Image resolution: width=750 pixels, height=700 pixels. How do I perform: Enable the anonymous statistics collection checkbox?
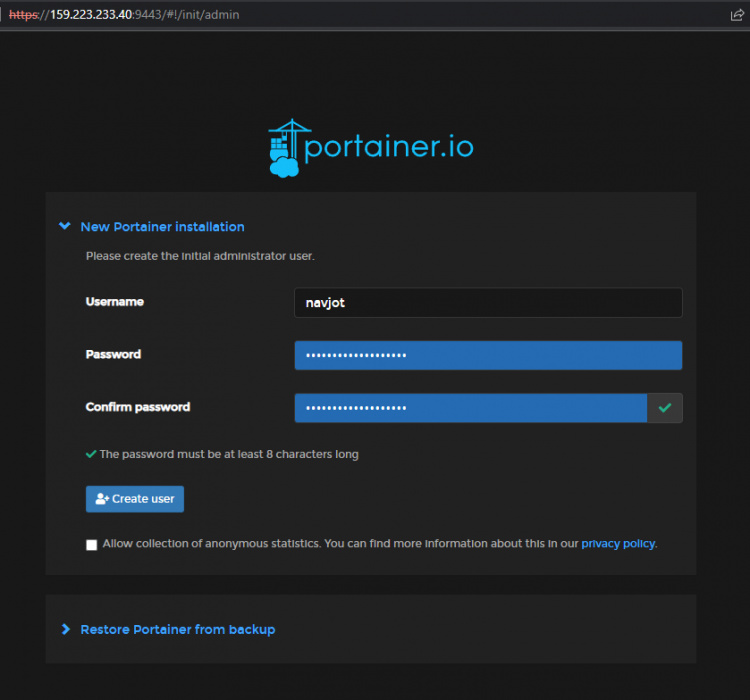pyautogui.click(x=92, y=545)
